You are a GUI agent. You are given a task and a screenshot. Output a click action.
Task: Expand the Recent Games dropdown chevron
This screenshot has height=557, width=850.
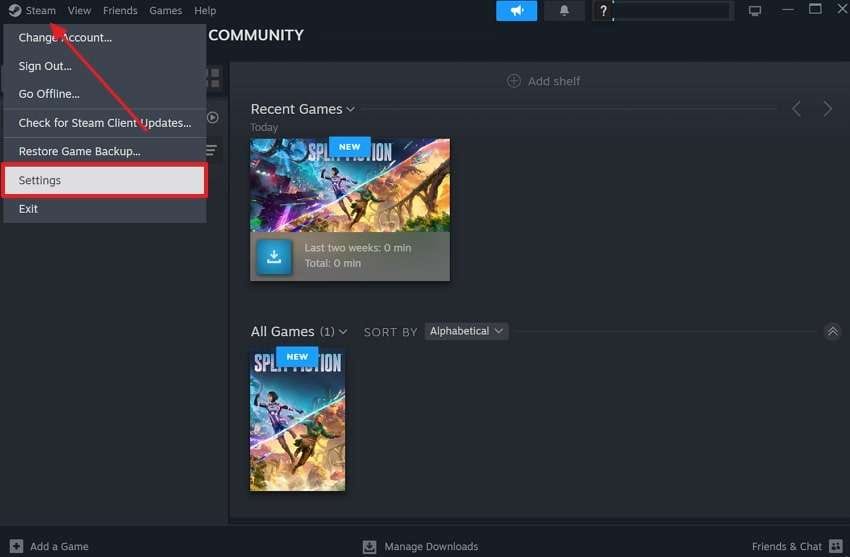coord(350,109)
